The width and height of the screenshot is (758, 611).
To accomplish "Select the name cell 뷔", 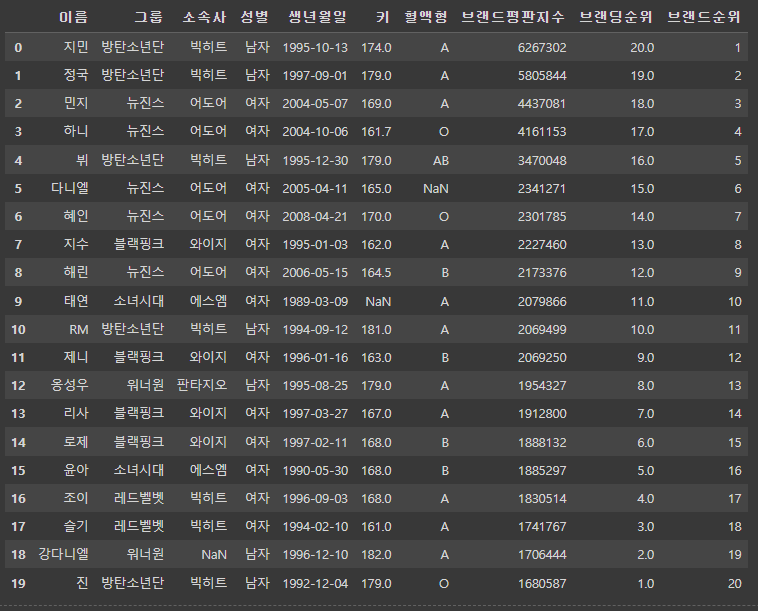I will (82, 160).
